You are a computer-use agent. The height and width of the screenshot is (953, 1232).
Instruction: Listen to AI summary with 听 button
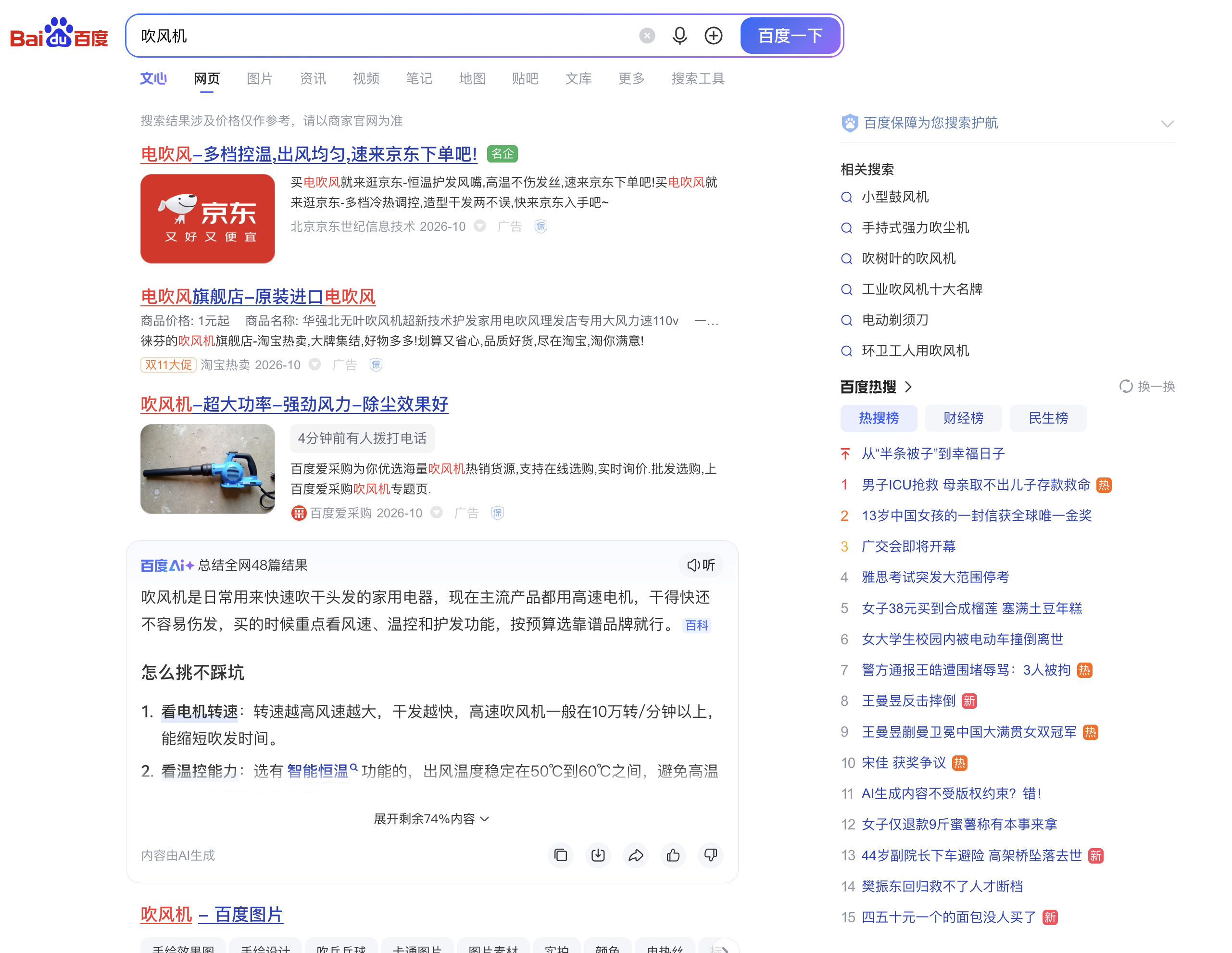[x=701, y=565]
